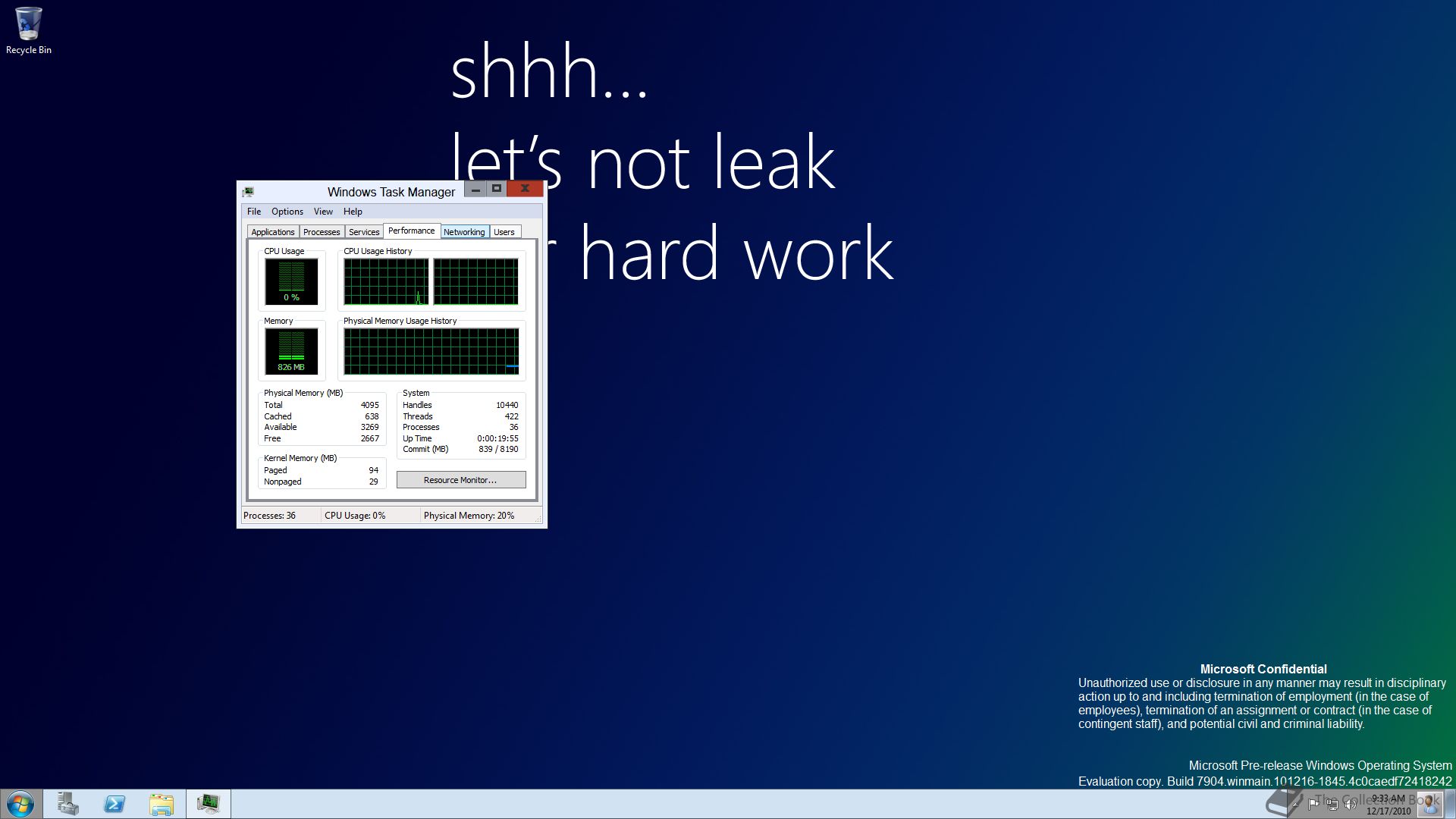Click the CPU Usage meter showing 0 %
Image resolution: width=1456 pixels, height=819 pixels.
pyautogui.click(x=291, y=281)
